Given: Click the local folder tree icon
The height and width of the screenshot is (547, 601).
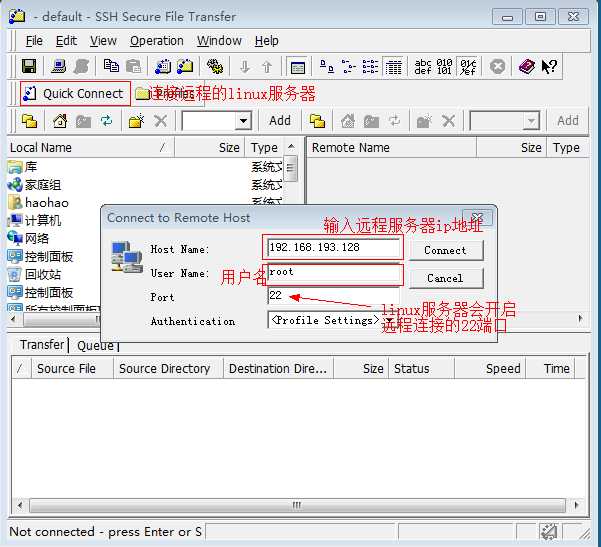Looking at the screenshot, I should [x=29, y=121].
